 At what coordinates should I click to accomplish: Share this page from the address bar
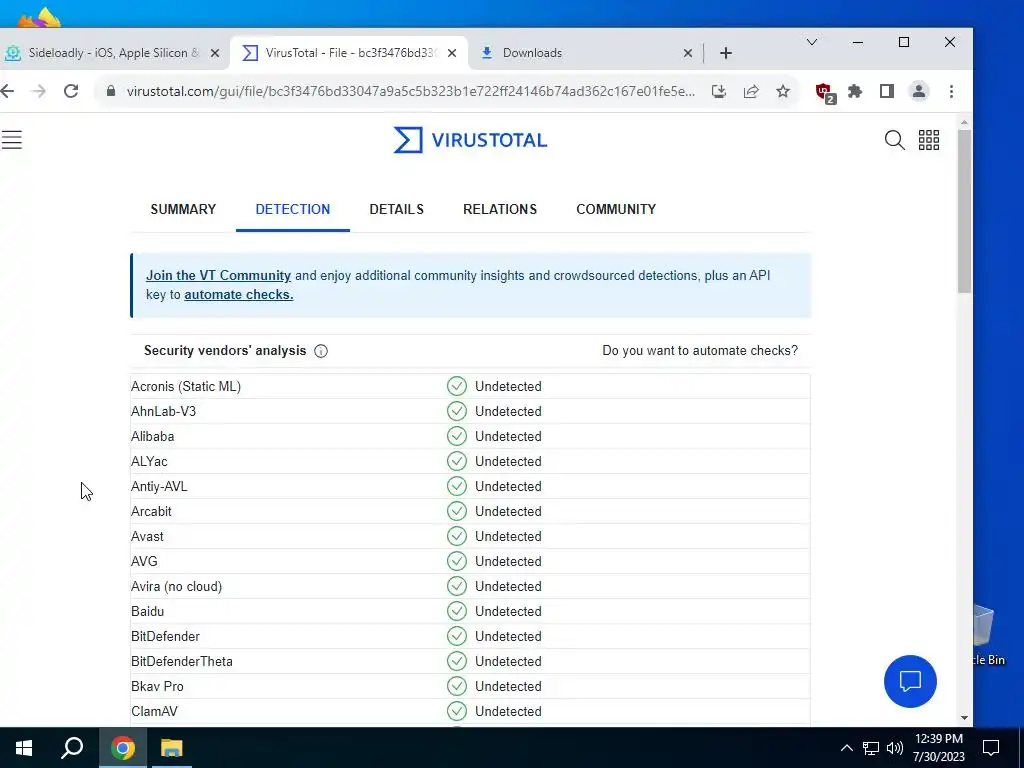pos(751,91)
